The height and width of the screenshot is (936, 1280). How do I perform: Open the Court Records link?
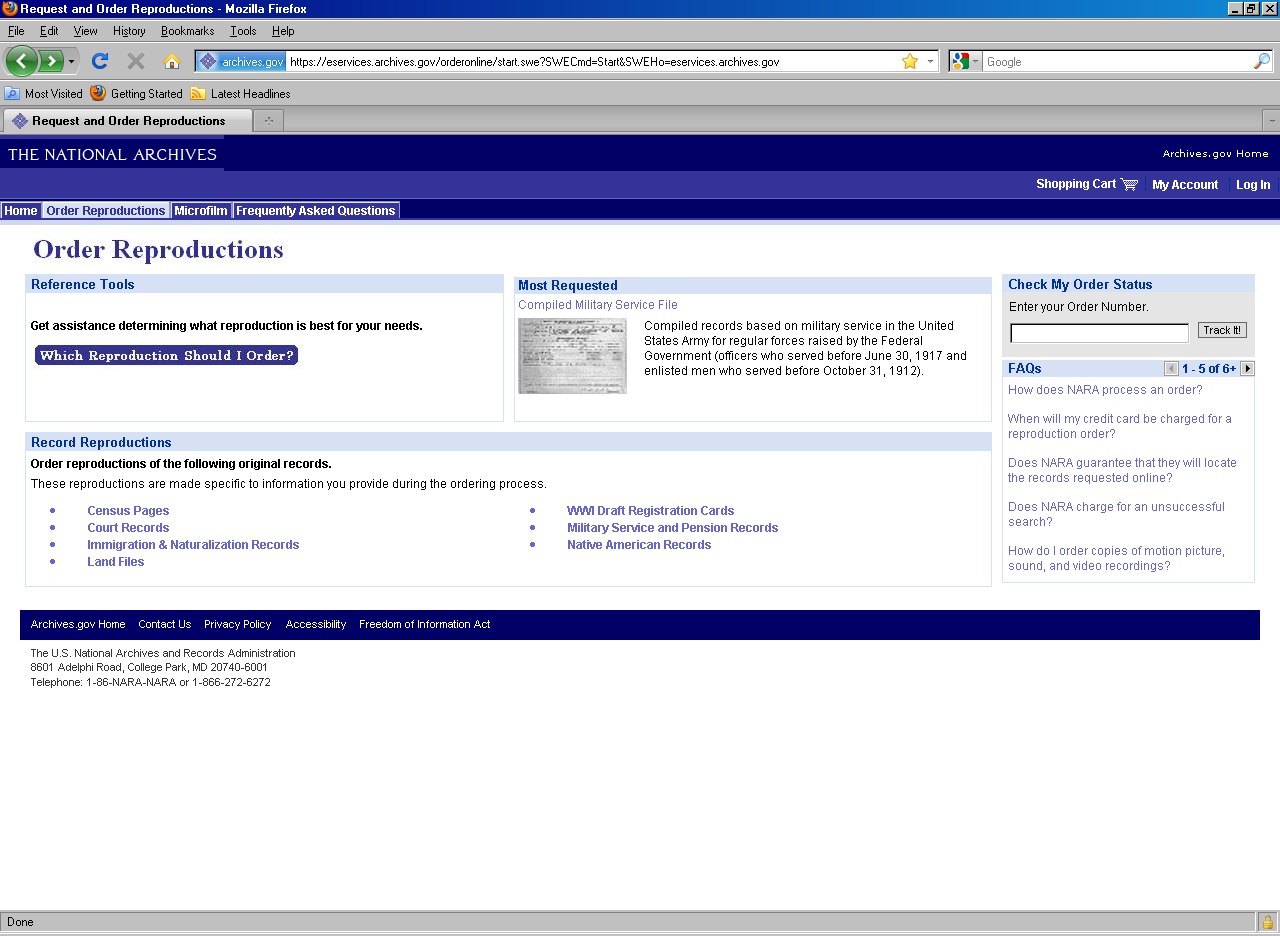click(128, 528)
